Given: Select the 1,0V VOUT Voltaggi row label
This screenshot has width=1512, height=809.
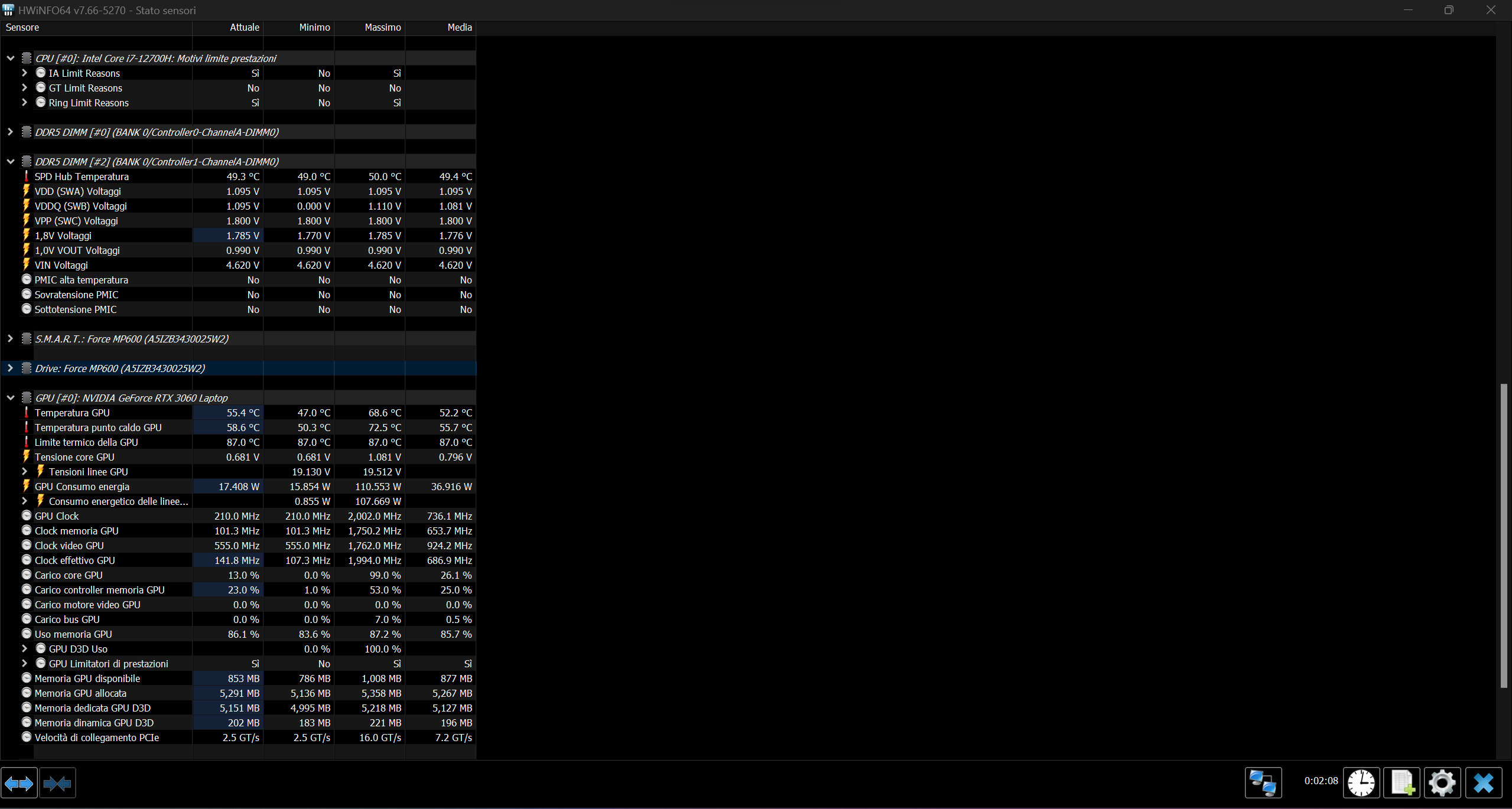Looking at the screenshot, I should (x=77, y=250).
